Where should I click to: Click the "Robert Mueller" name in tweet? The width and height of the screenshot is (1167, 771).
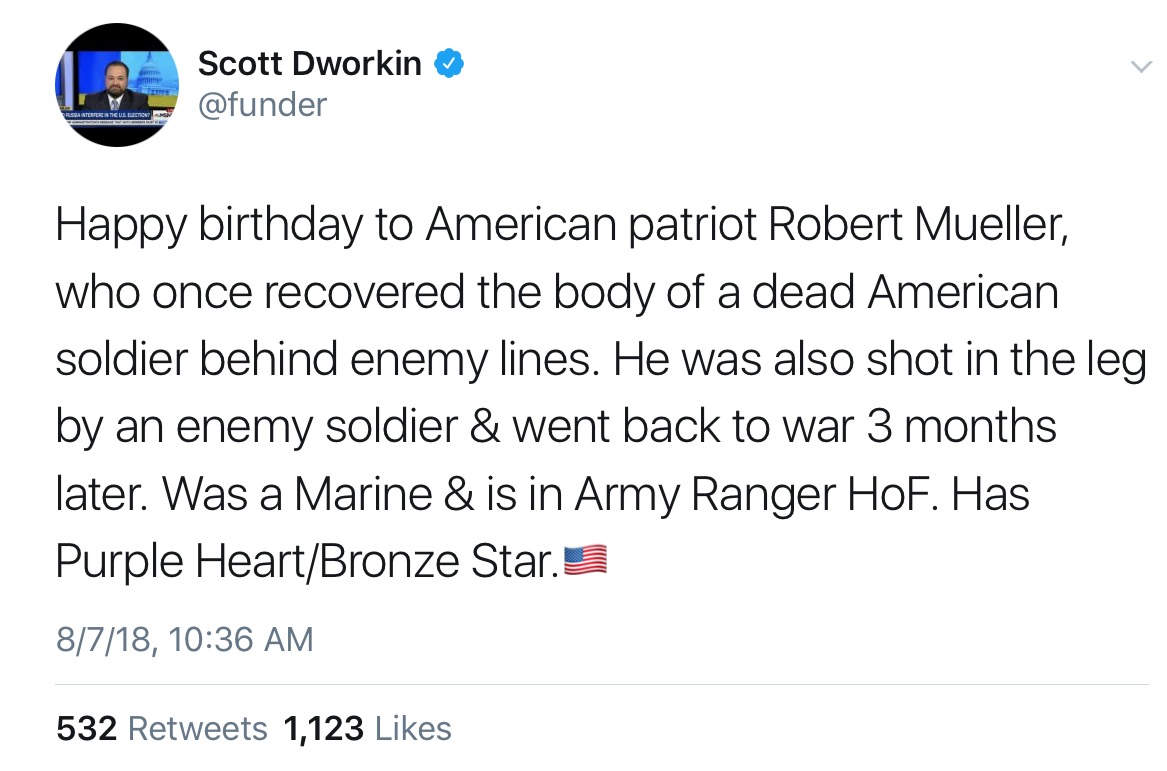pos(917,225)
